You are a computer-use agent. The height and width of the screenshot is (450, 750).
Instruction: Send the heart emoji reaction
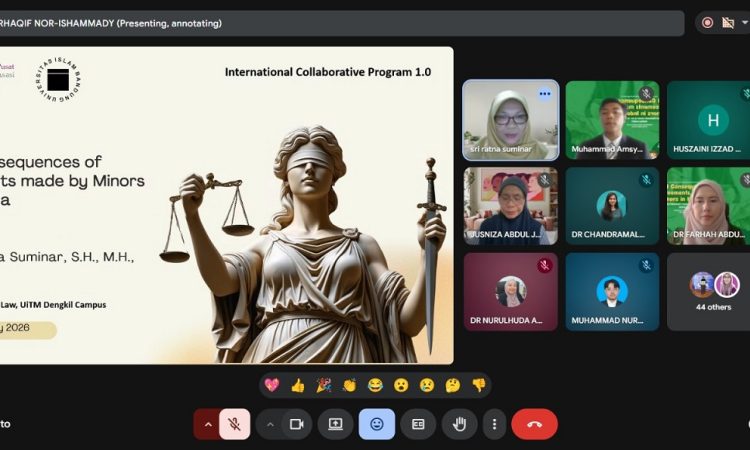click(x=272, y=385)
